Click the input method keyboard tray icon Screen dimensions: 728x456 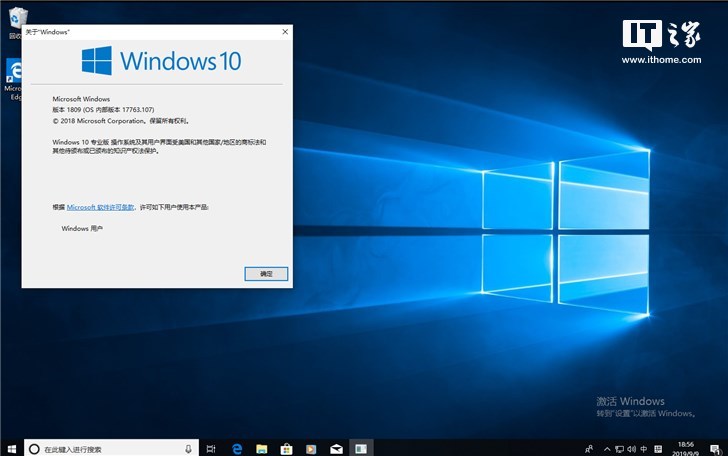[658, 449]
